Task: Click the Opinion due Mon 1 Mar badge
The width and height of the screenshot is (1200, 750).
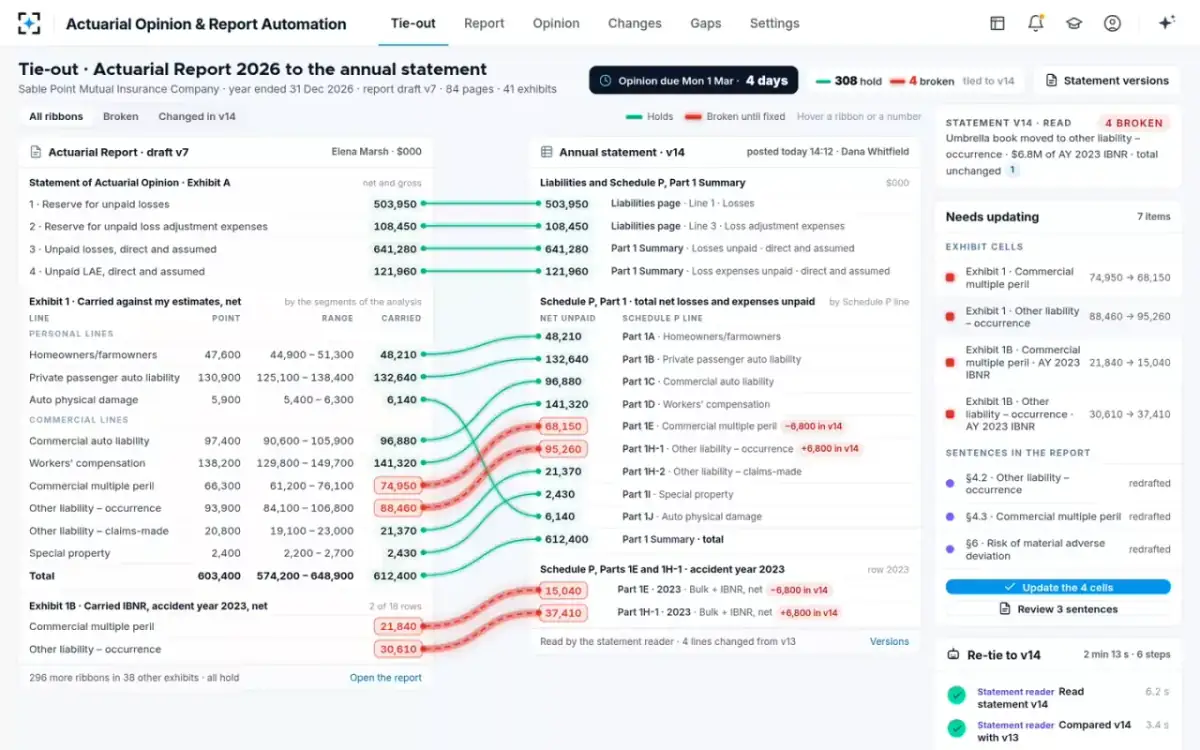Action: pos(693,81)
